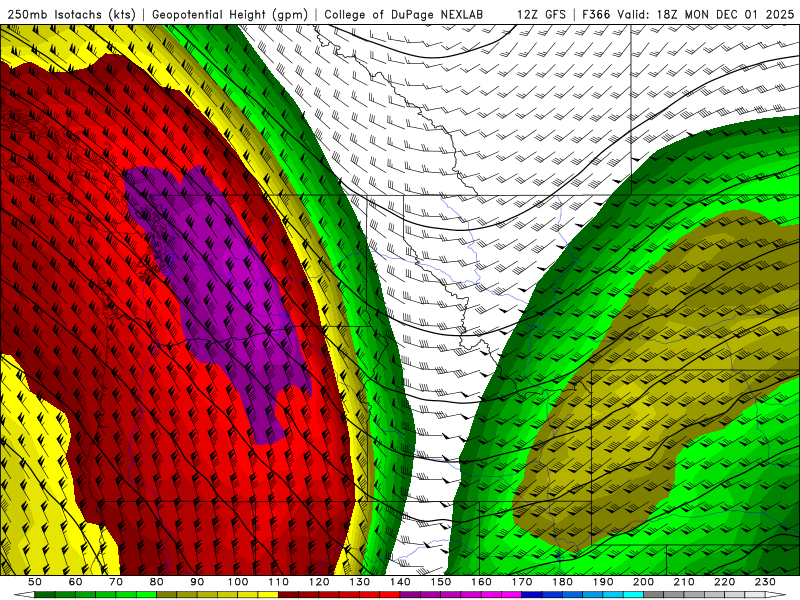This screenshot has height=600, width=800.
Task: Click the '130' label on the color scale
Action: coord(360,582)
